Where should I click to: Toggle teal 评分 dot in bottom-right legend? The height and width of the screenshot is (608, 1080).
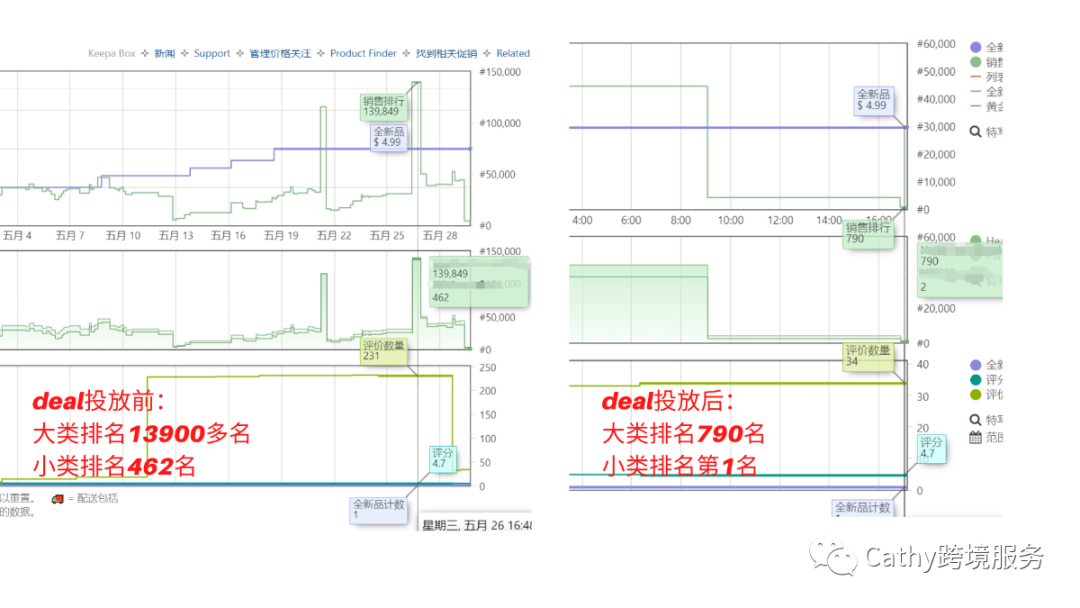[x=975, y=379]
